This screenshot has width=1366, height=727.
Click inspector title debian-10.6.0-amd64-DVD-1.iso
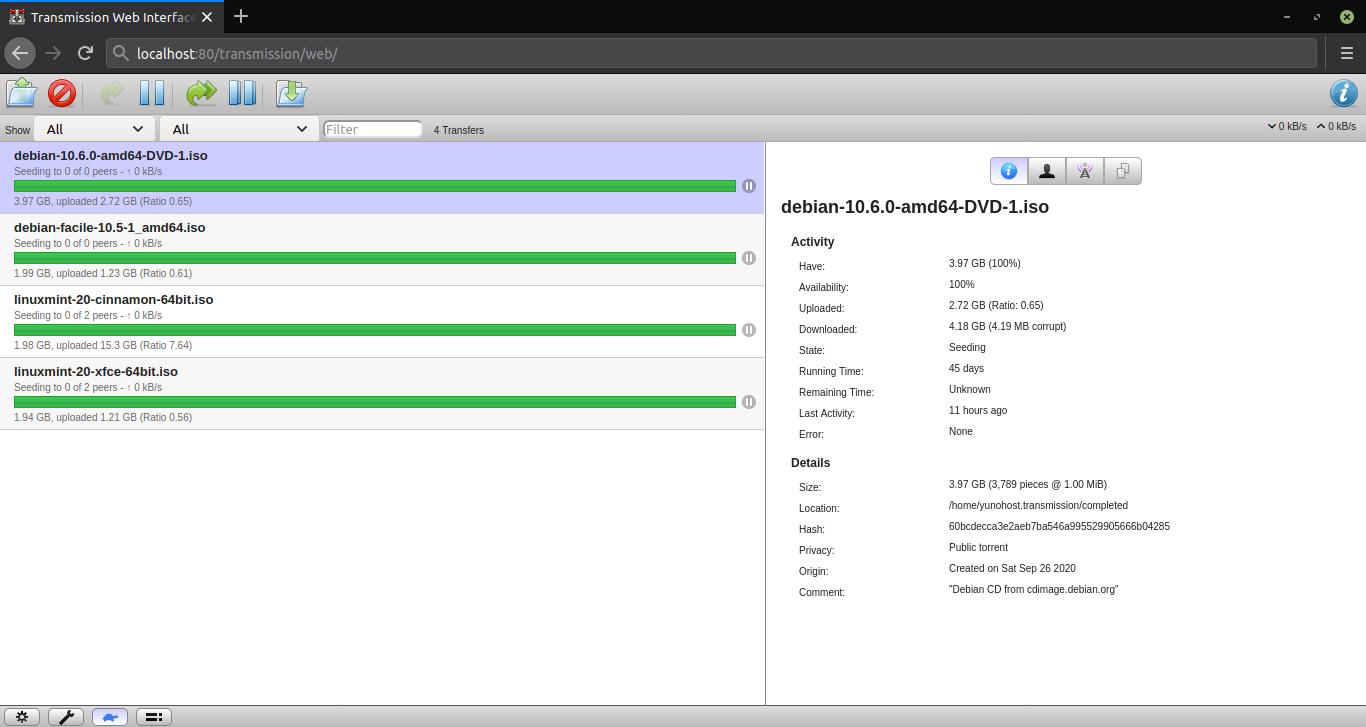coord(915,207)
